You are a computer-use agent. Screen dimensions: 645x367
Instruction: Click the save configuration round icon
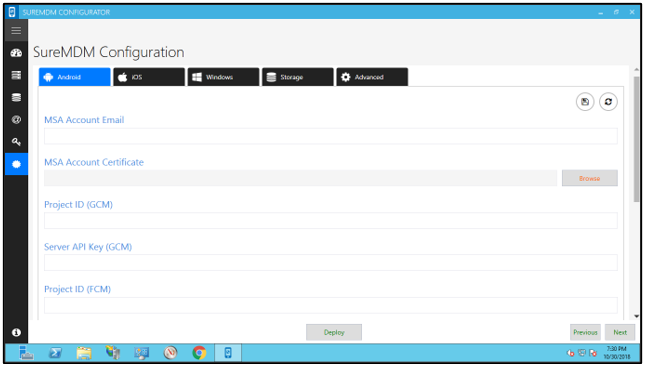point(585,102)
